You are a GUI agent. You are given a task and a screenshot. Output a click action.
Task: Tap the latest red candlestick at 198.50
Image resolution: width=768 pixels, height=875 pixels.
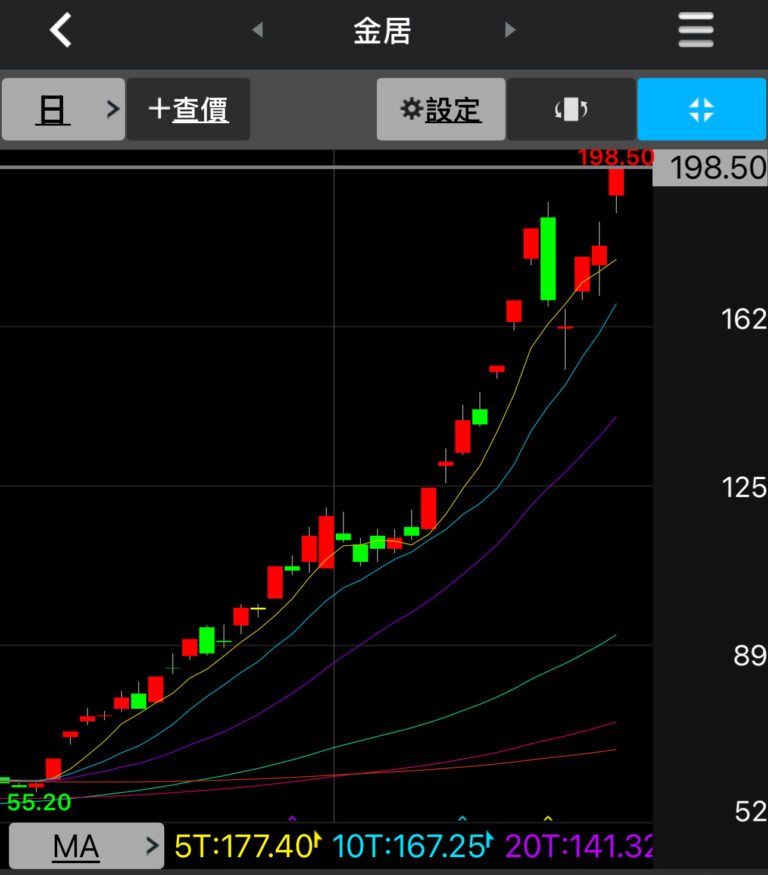(x=616, y=182)
